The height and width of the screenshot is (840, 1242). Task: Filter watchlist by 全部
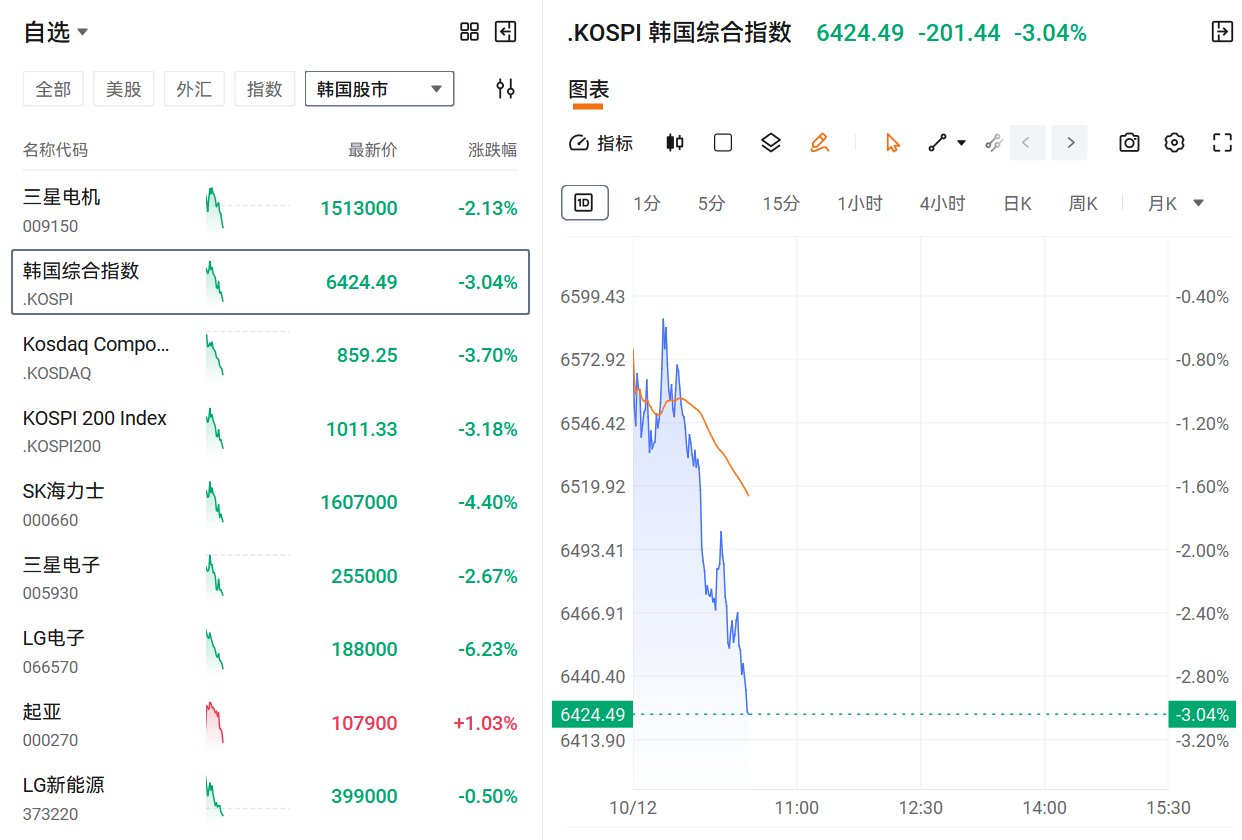(x=53, y=89)
